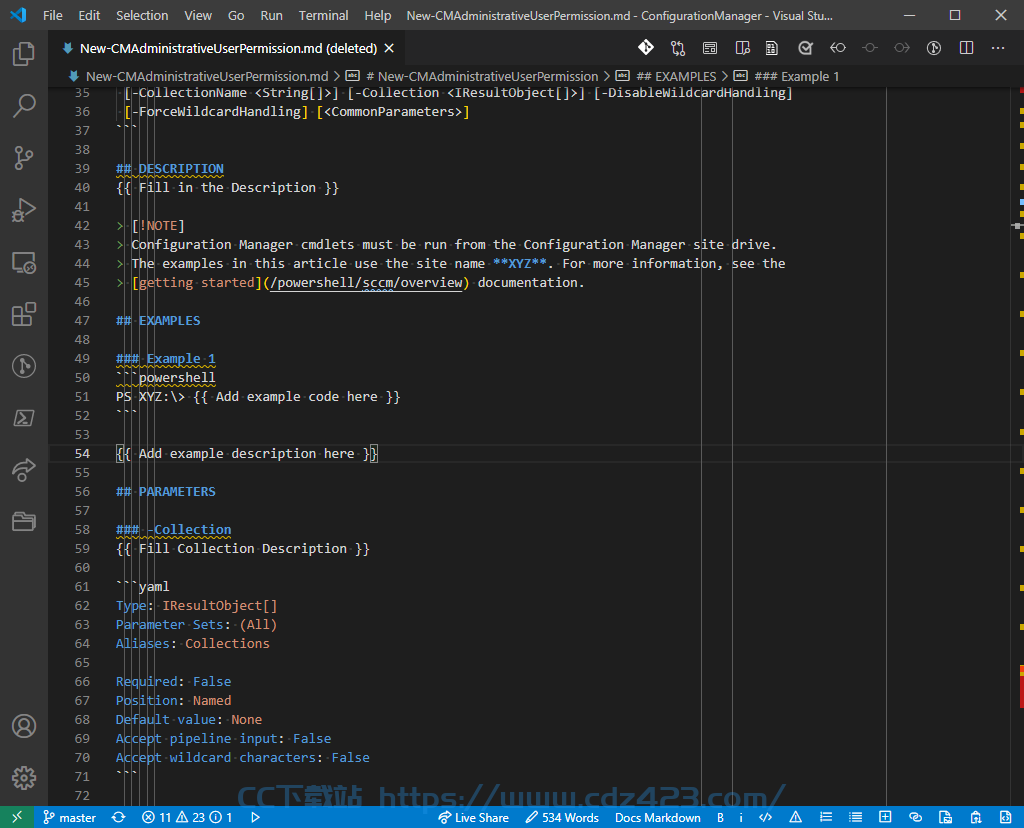
Task: Open problems count 11 errors 23 warnings
Action: [187, 817]
